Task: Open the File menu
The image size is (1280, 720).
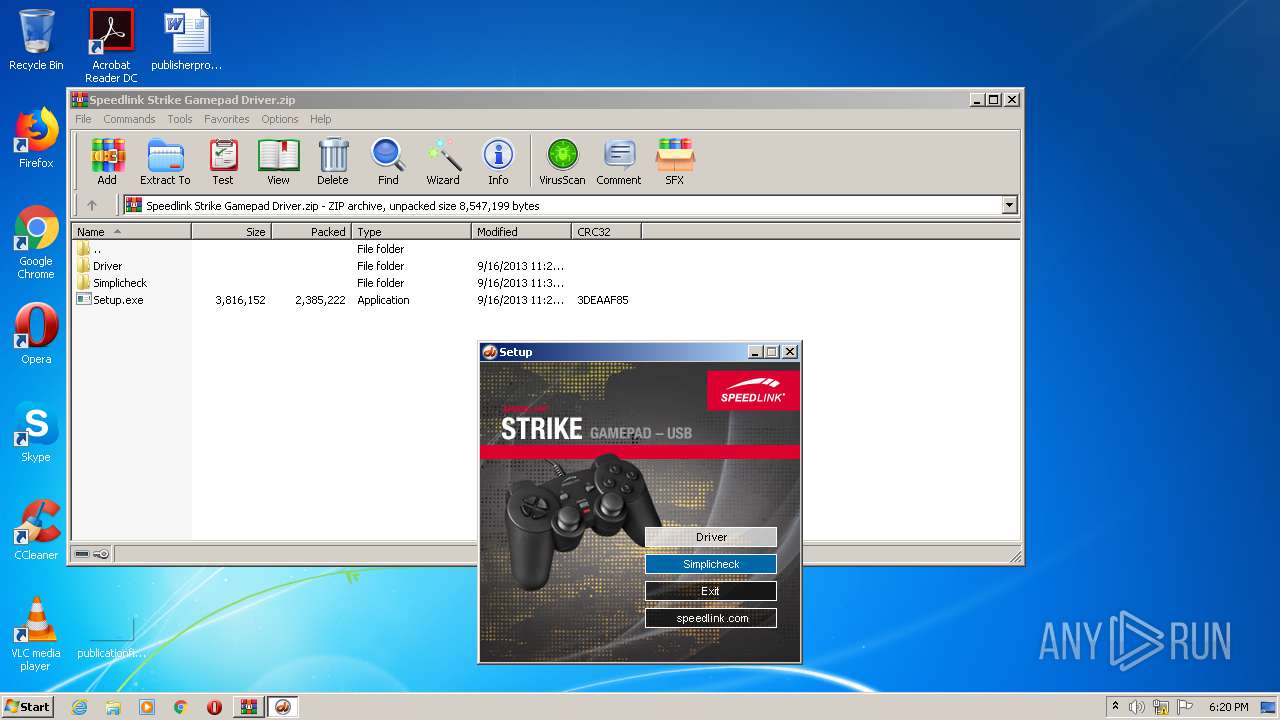Action: (83, 119)
